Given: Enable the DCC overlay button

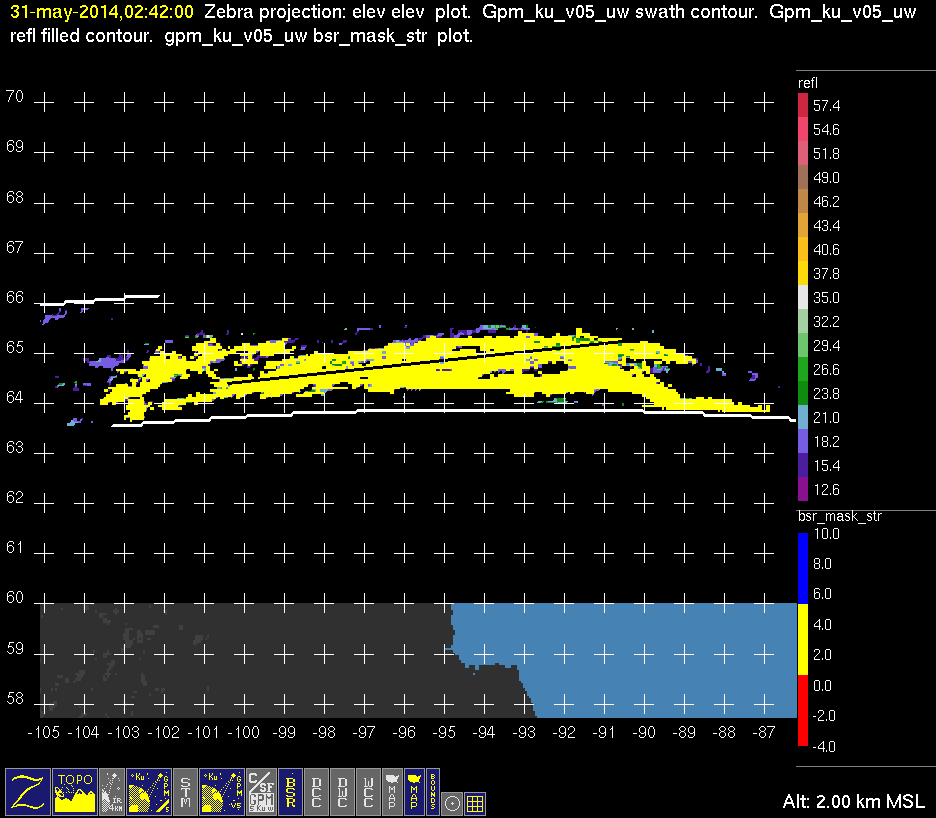Looking at the screenshot, I should coord(318,792).
